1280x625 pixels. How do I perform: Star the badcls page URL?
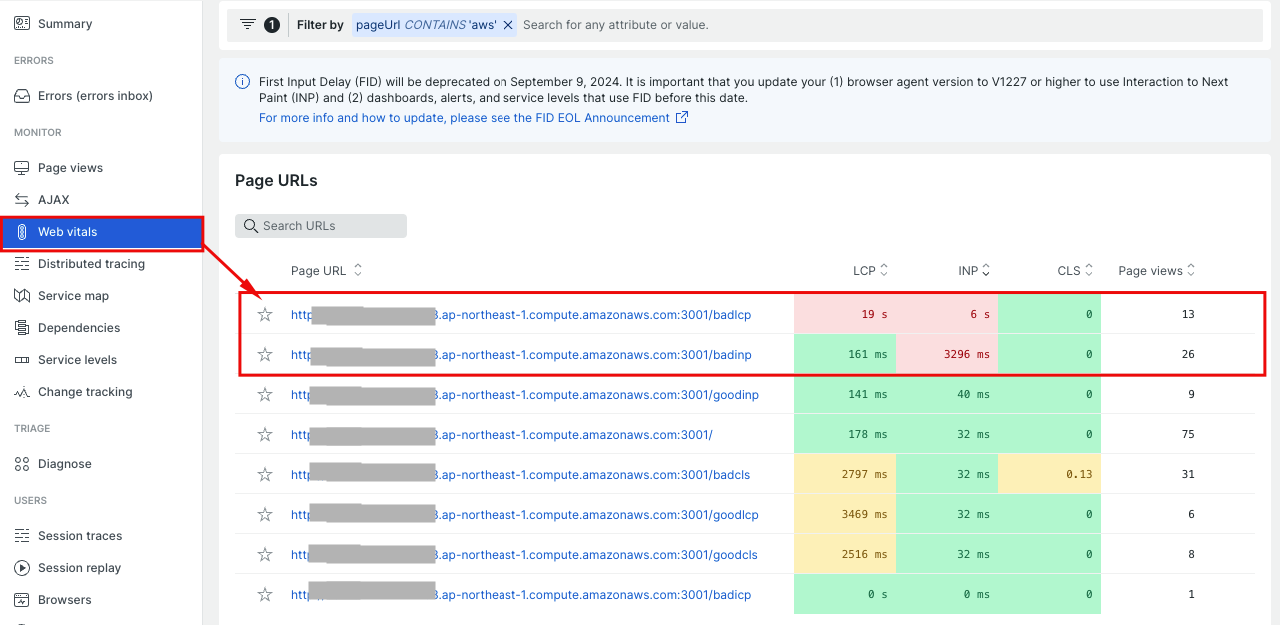coord(265,474)
